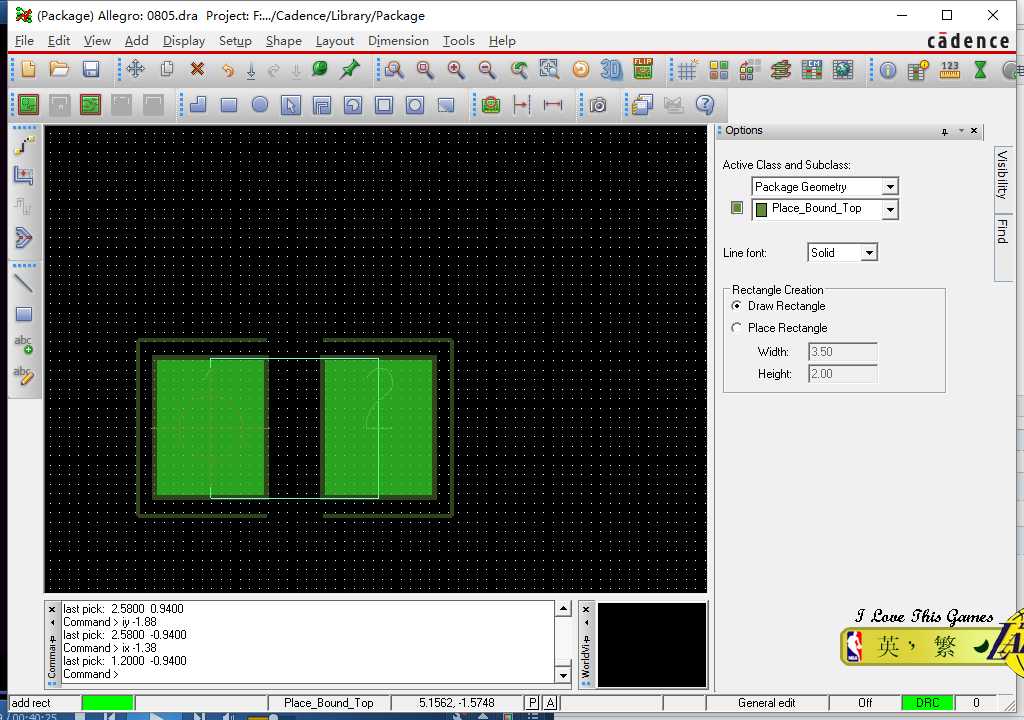Click the Show Element info icon
The height and width of the screenshot is (720, 1024).
pyautogui.click(x=888, y=70)
